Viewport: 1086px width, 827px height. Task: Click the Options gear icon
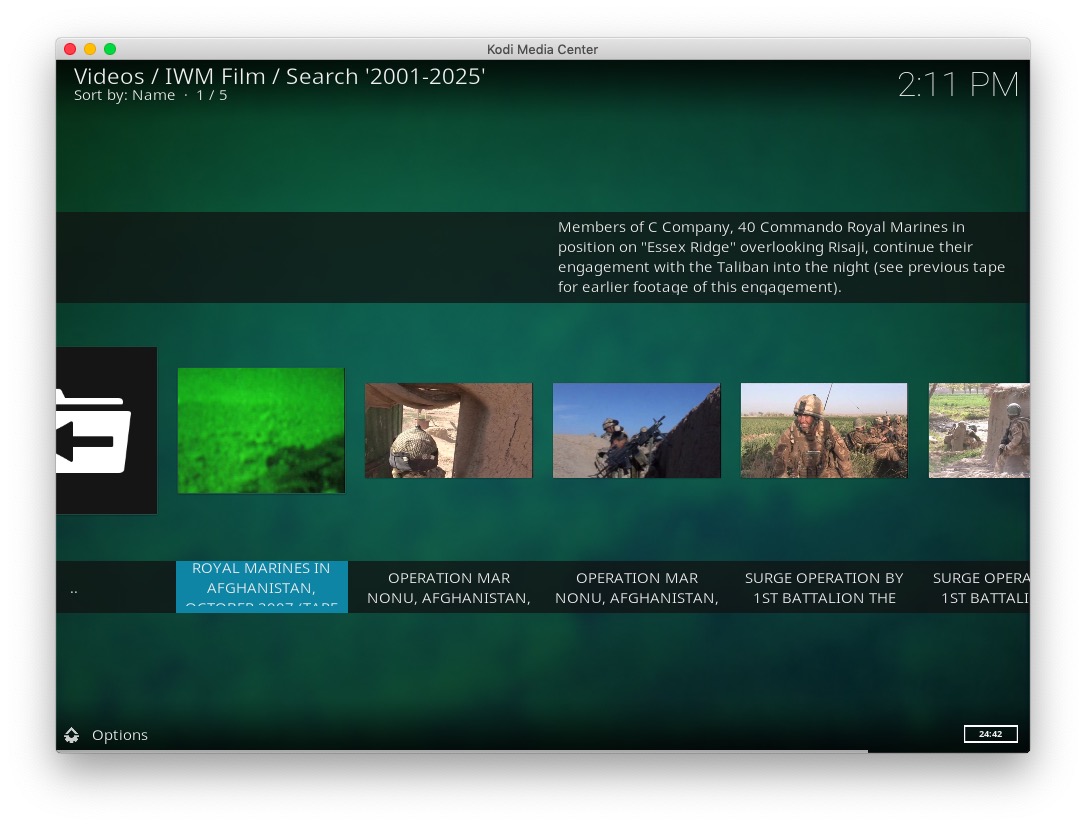coord(71,735)
